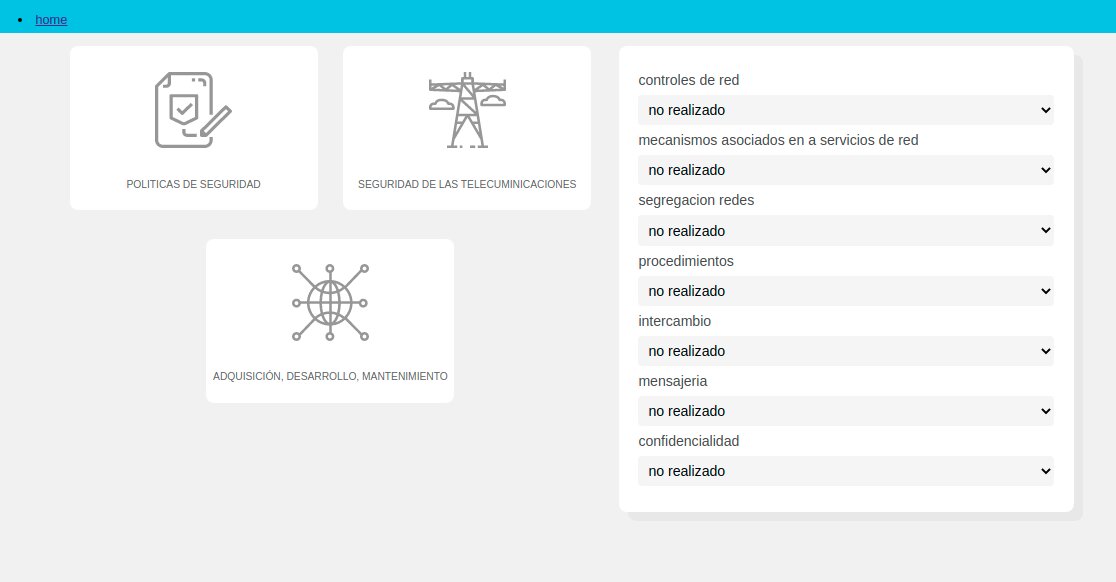Expand the mecanismos asociados en a servicios dropdown
The width and height of the screenshot is (1116, 582).
(x=845, y=170)
